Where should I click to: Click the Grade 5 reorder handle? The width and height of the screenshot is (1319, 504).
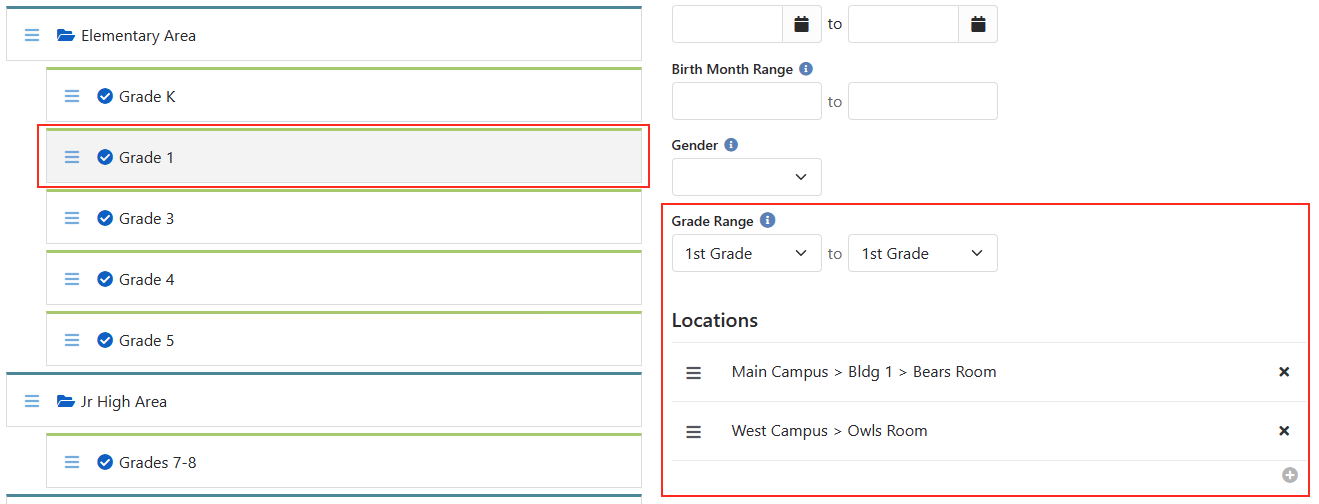[72, 340]
